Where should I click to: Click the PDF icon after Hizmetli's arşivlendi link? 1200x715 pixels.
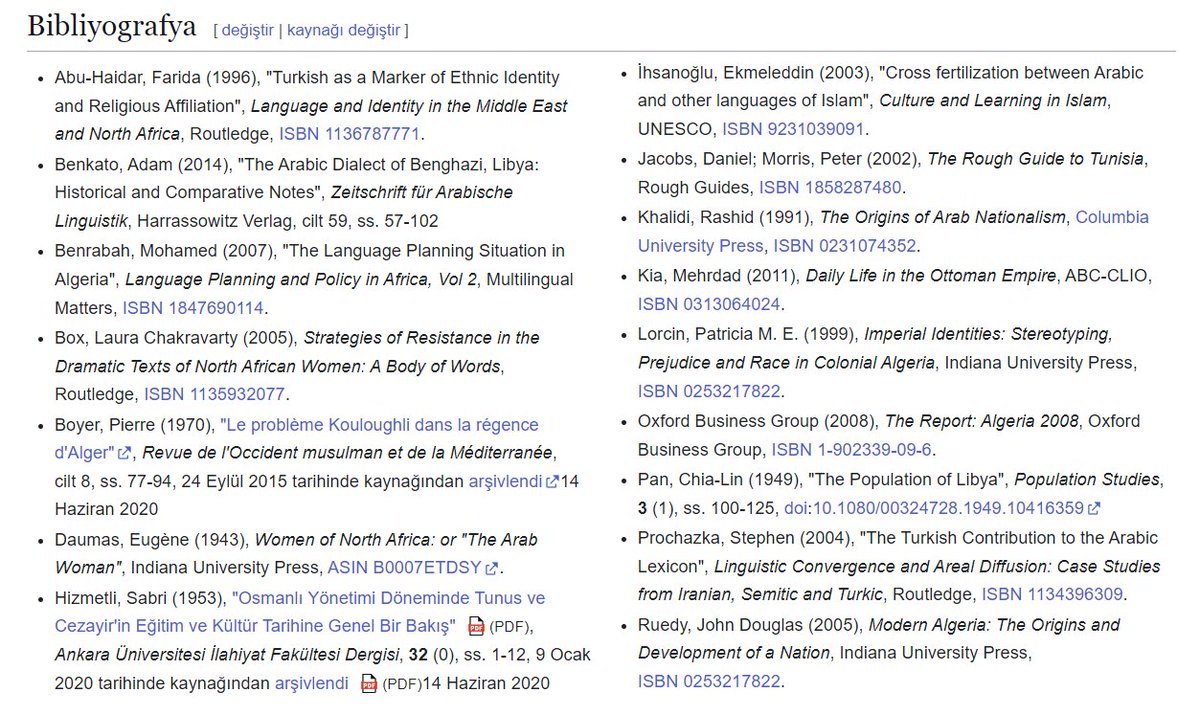(x=370, y=685)
